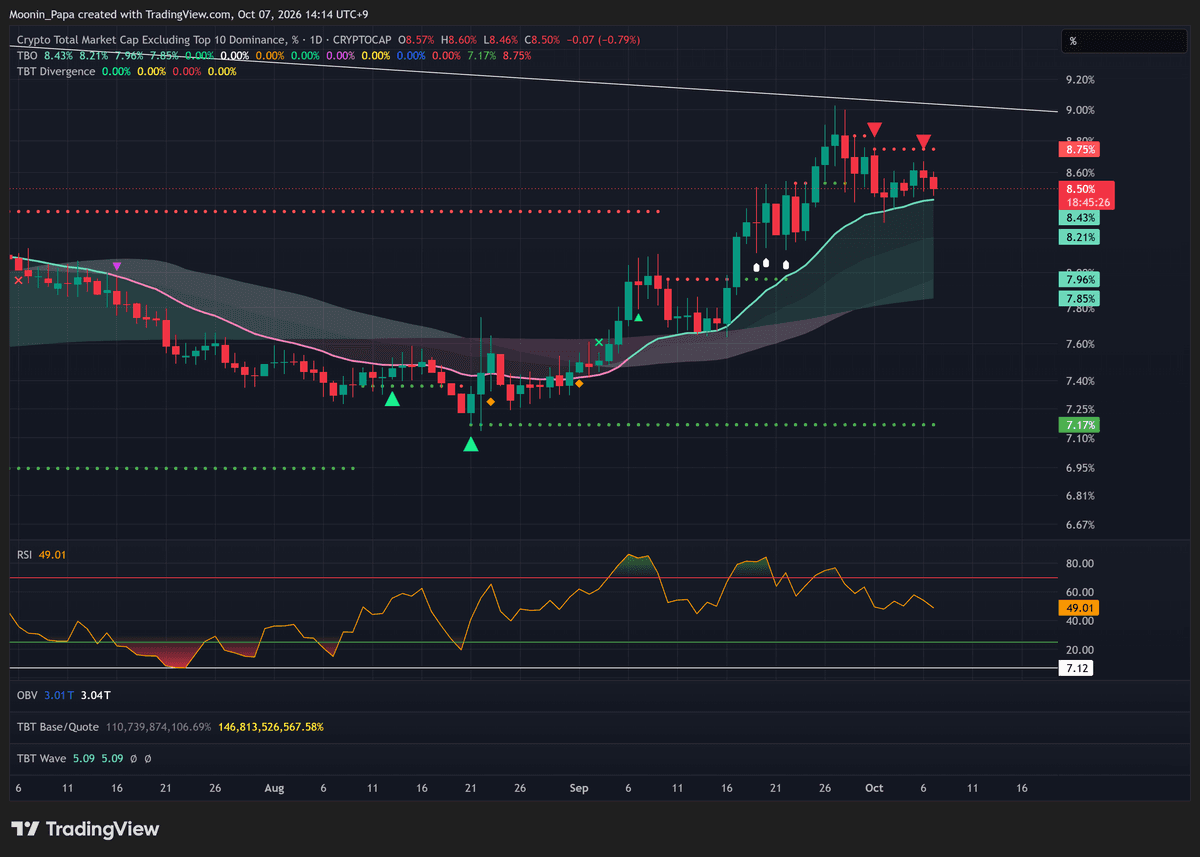Viewport: 1200px width, 857px height.
Task: Select the large green up-triangle near August 13
Action: click(393, 399)
